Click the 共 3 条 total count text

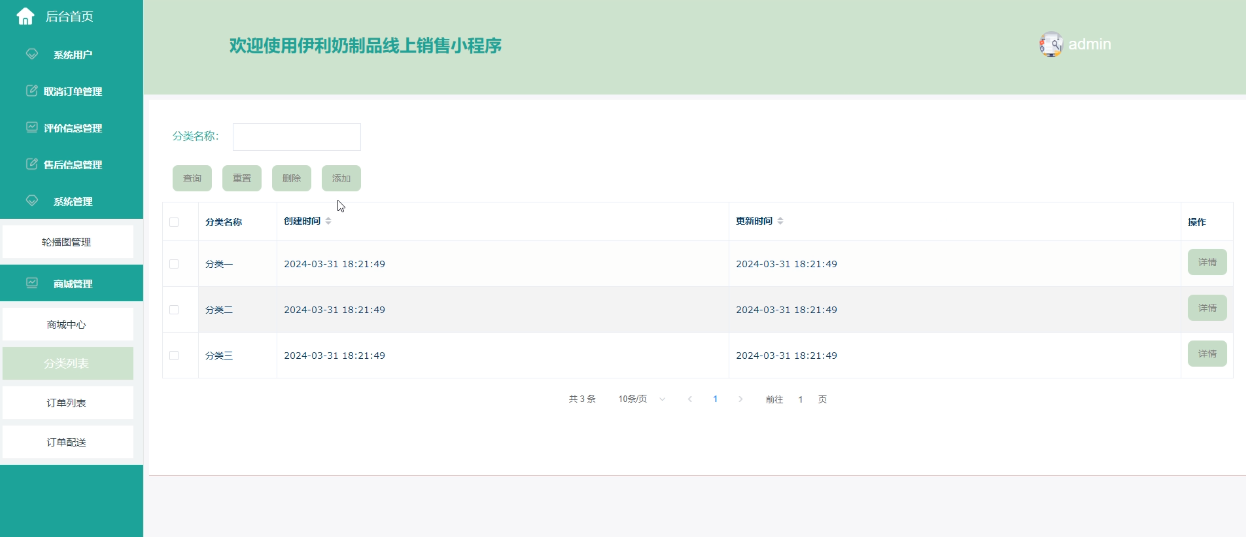pyautogui.click(x=582, y=399)
